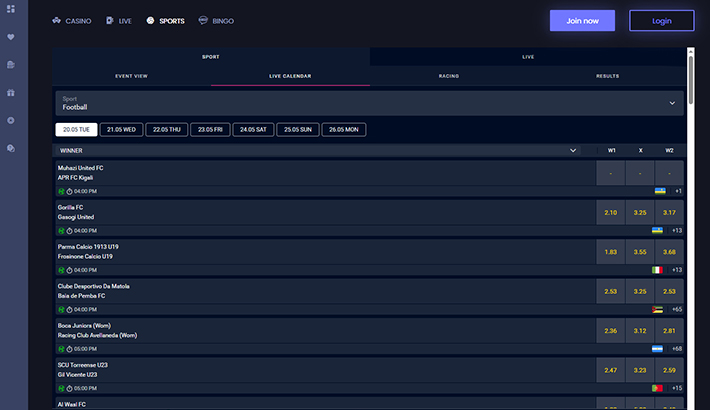Go to Casino section in navigation

(x=72, y=21)
